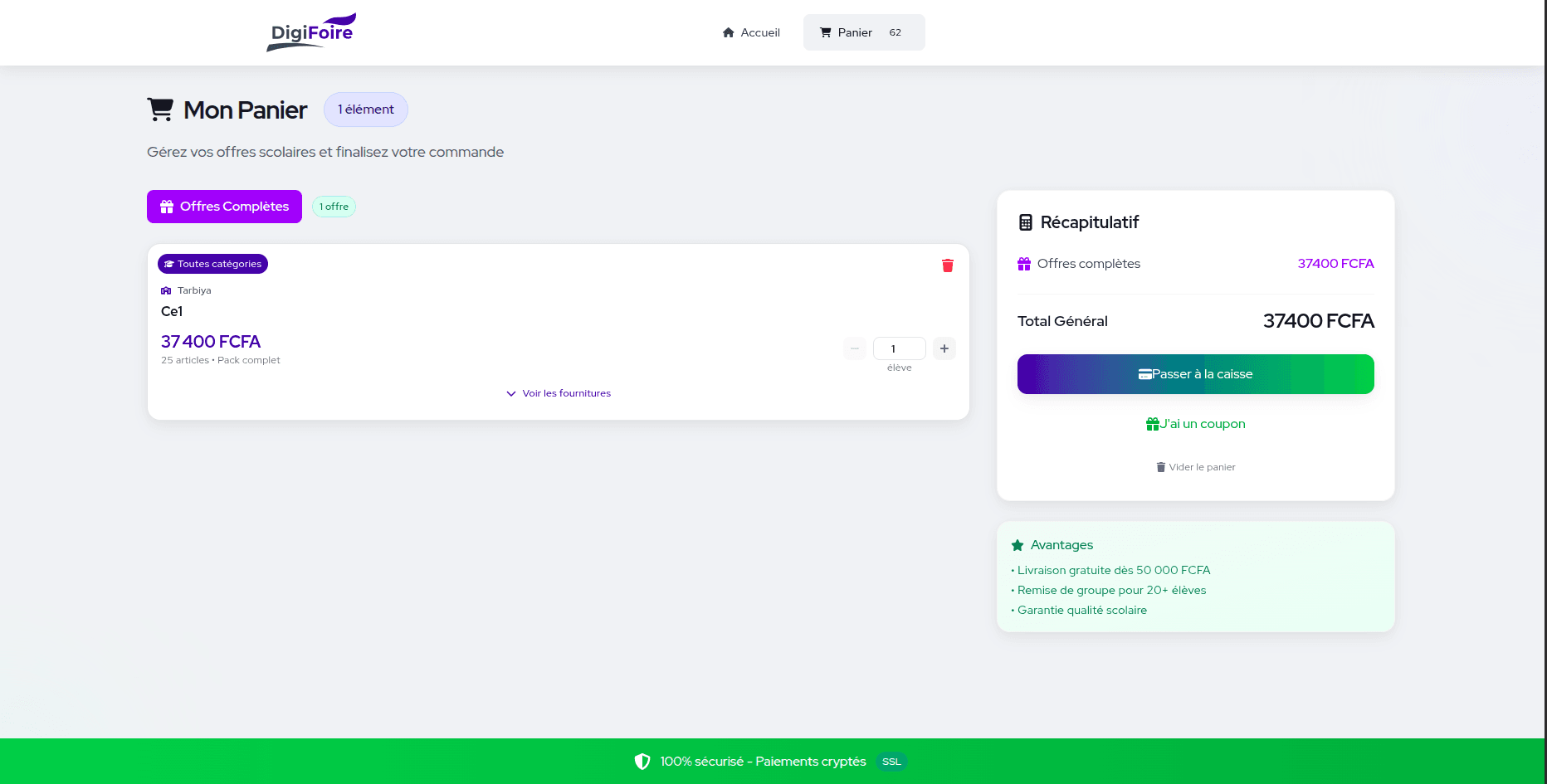Expand Voir les fournitures list

click(559, 393)
